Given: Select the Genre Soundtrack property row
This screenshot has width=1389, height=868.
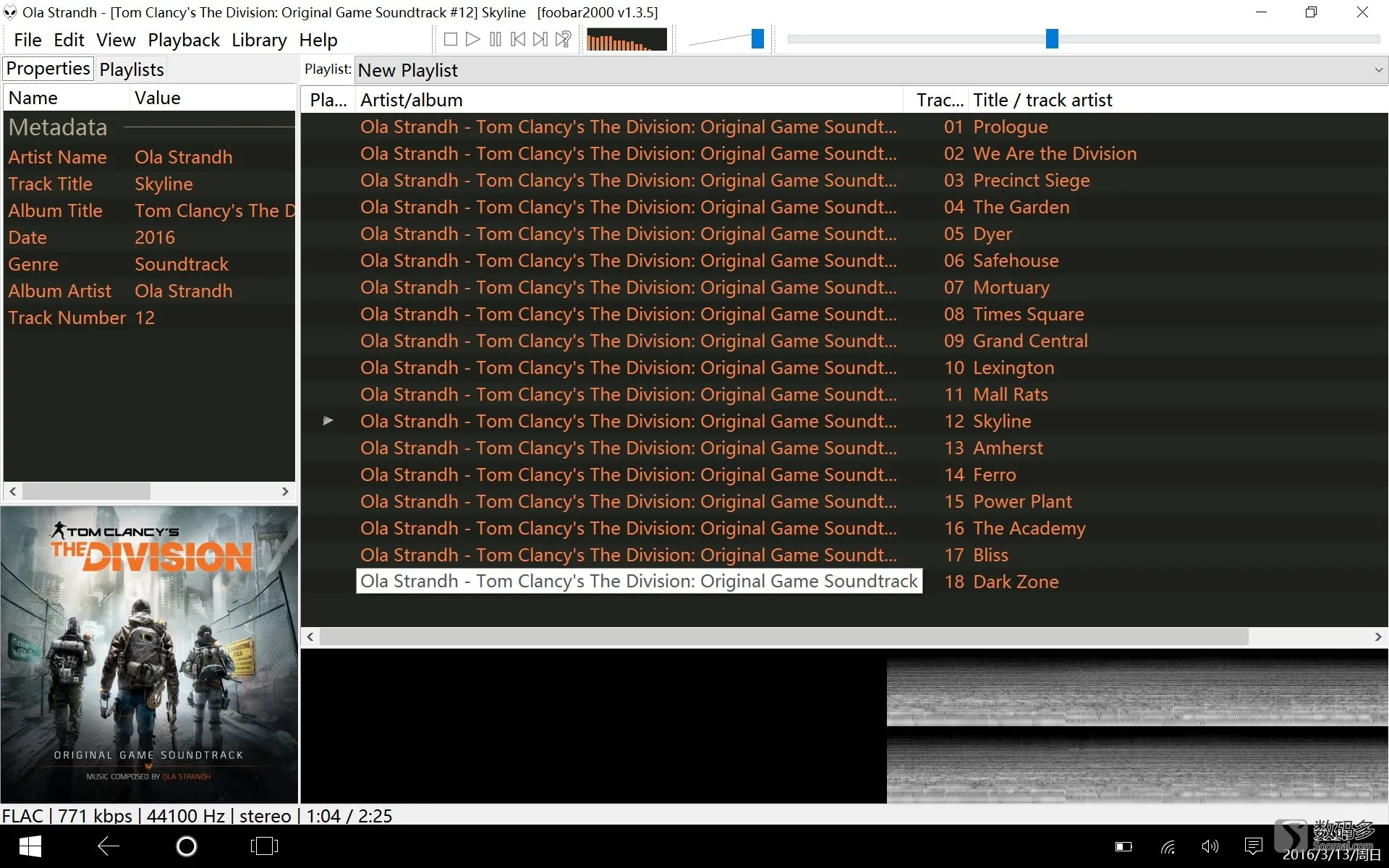Looking at the screenshot, I should 150,264.
